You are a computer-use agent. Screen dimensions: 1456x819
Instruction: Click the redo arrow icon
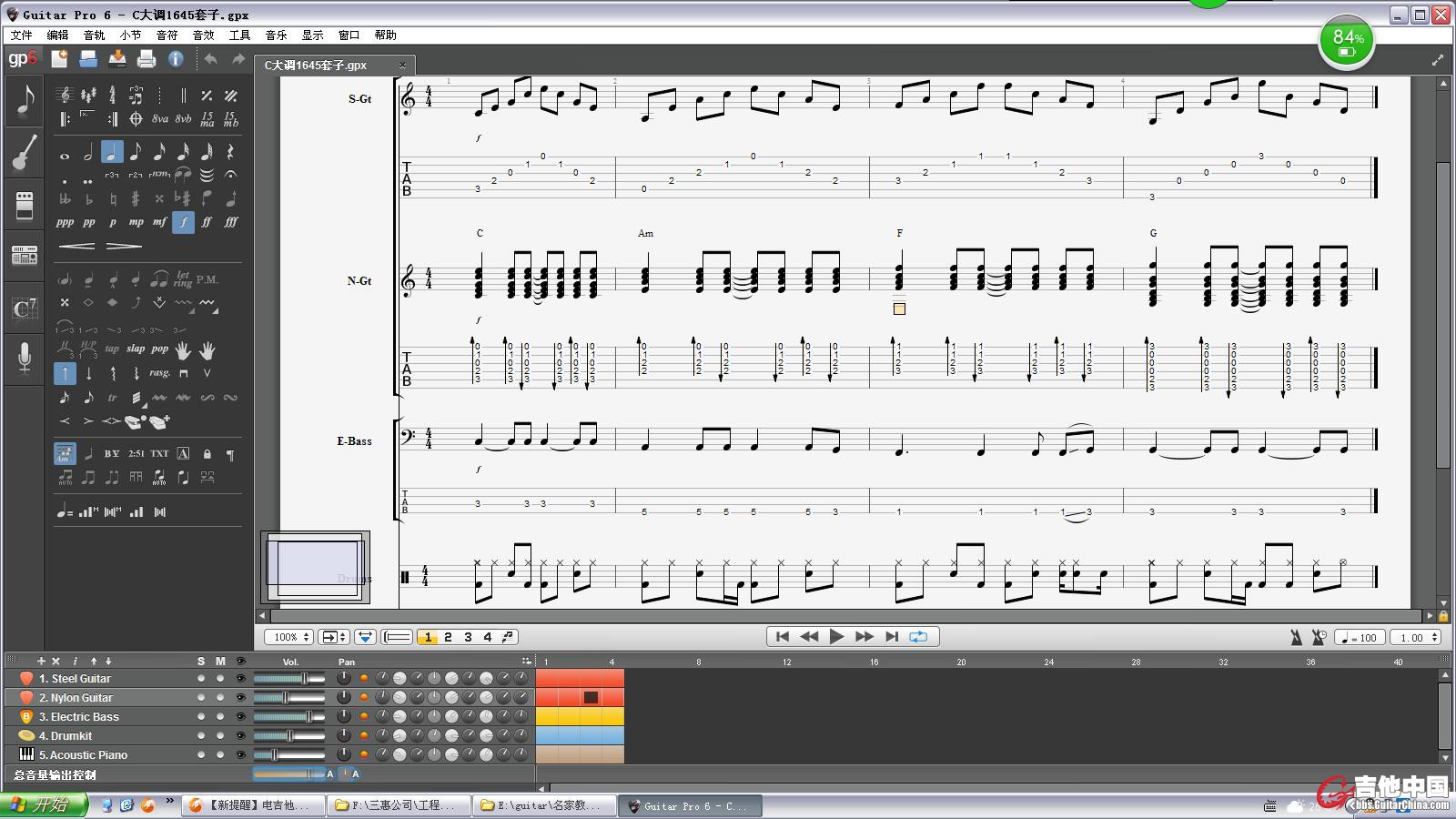pyautogui.click(x=238, y=59)
